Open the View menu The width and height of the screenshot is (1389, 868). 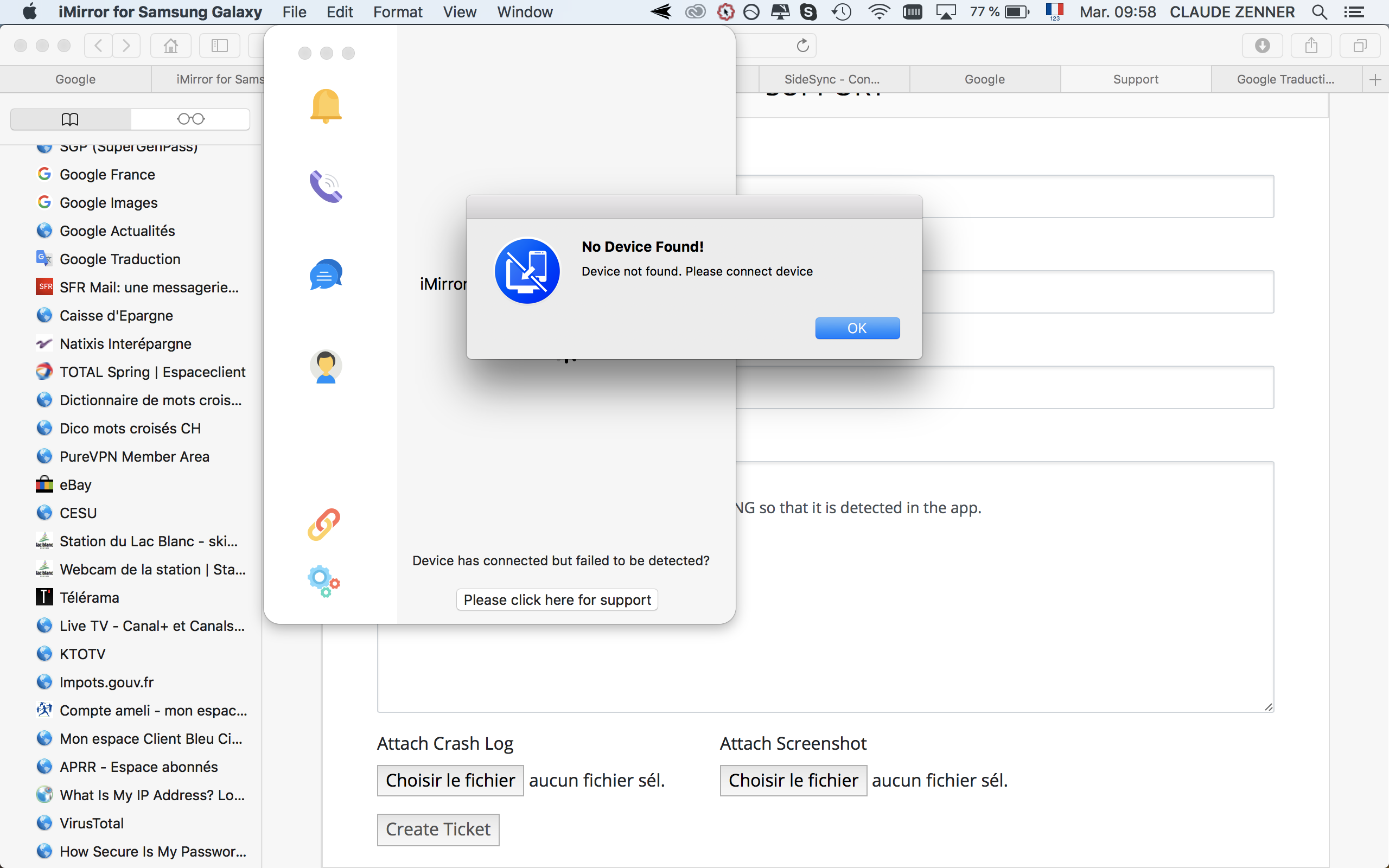[460, 12]
